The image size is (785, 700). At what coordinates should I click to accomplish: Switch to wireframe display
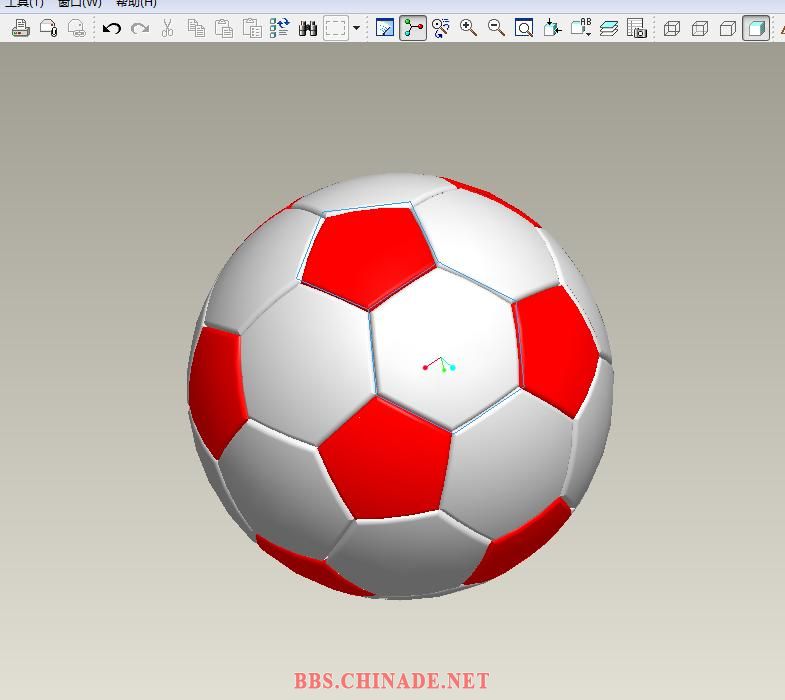672,28
